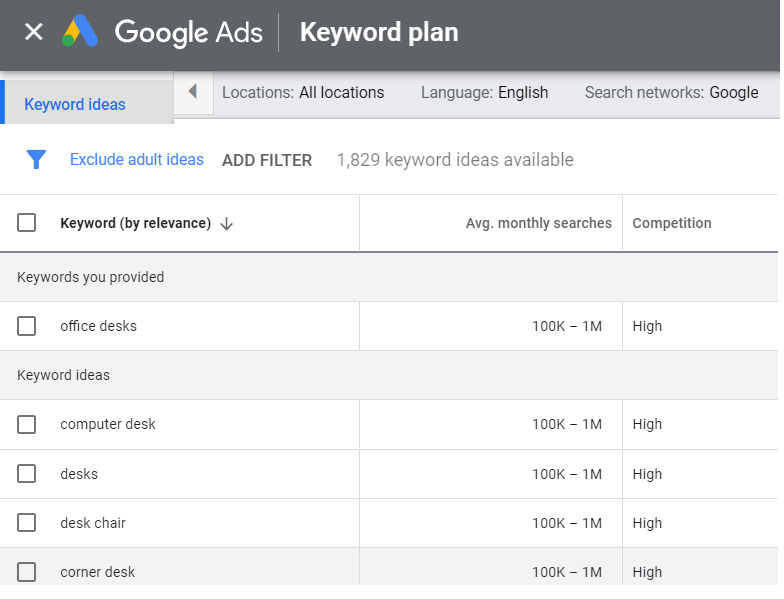The width and height of the screenshot is (784, 599).
Task: Click the Keyword (by relevance) column header
Action: 135,223
